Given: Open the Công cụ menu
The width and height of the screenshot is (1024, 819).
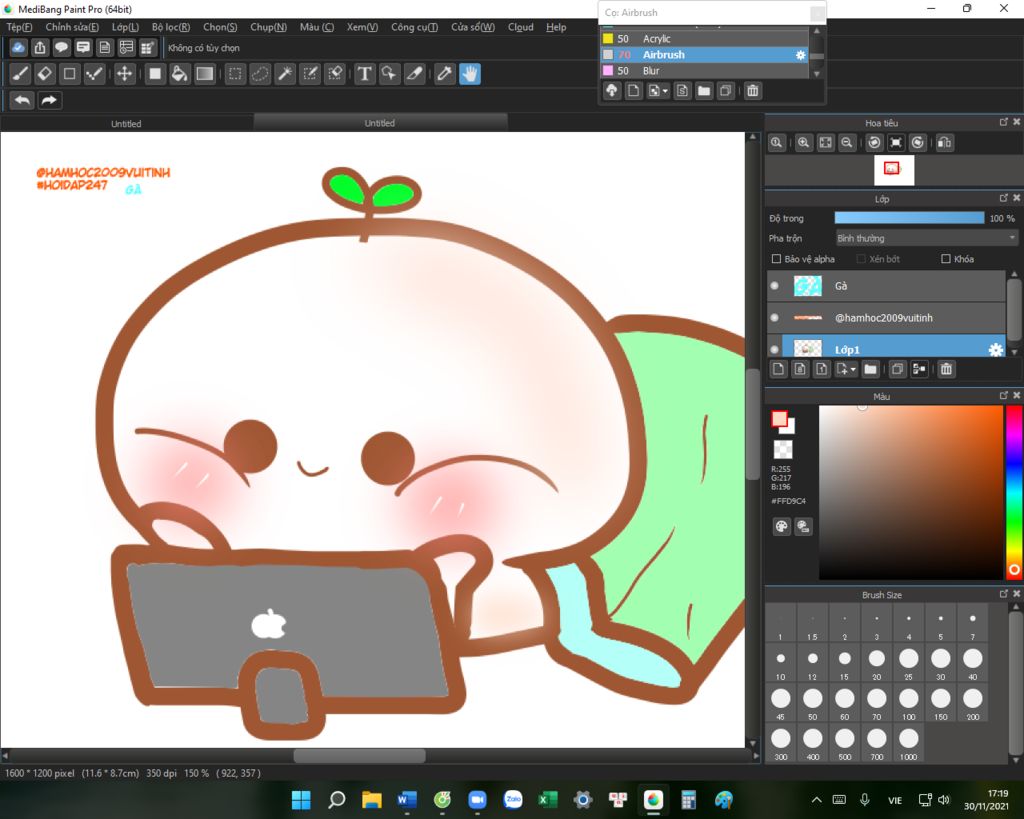Looking at the screenshot, I should [x=414, y=27].
